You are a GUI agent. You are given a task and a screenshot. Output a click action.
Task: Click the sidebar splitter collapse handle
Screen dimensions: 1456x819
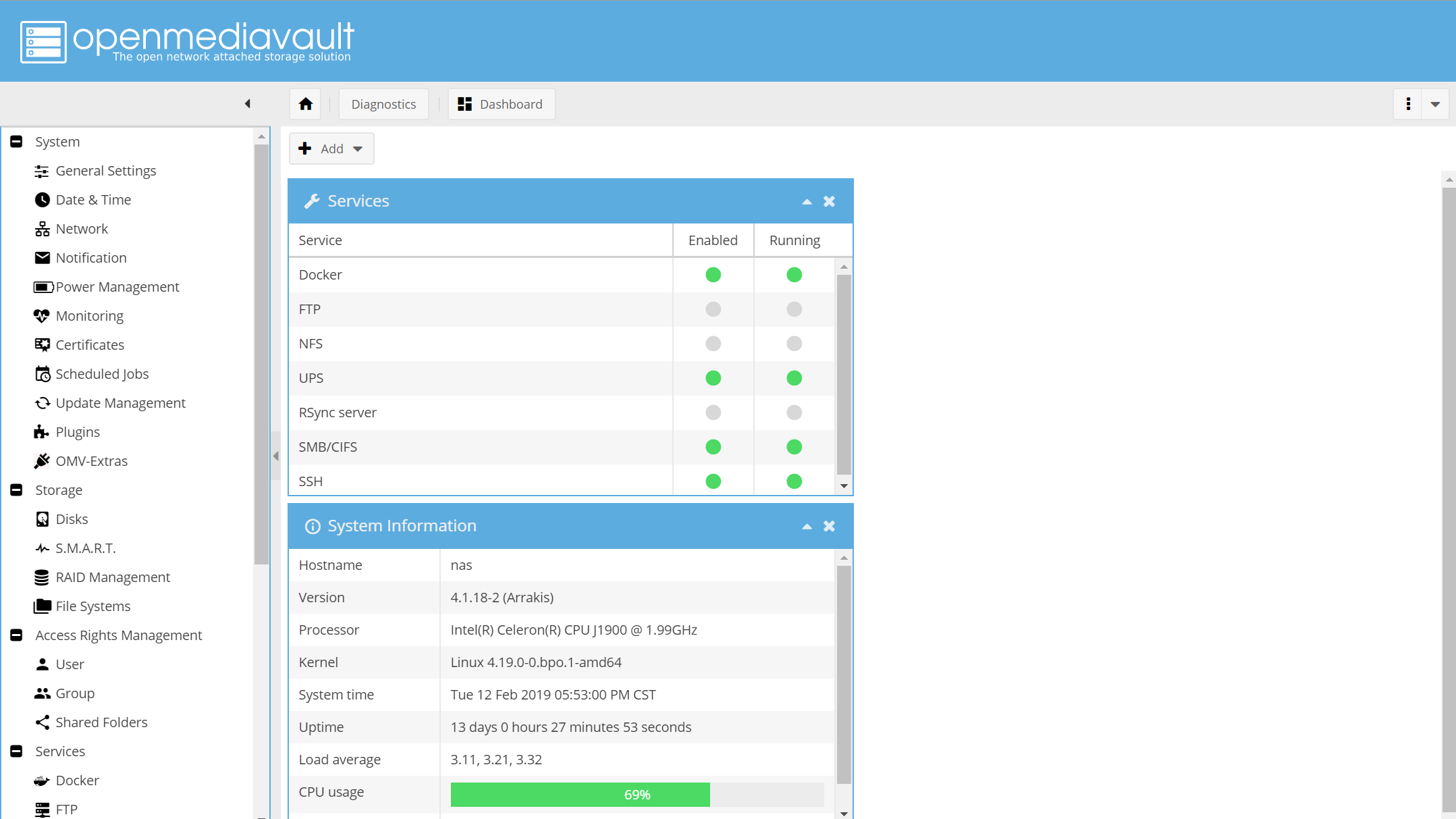point(275,456)
